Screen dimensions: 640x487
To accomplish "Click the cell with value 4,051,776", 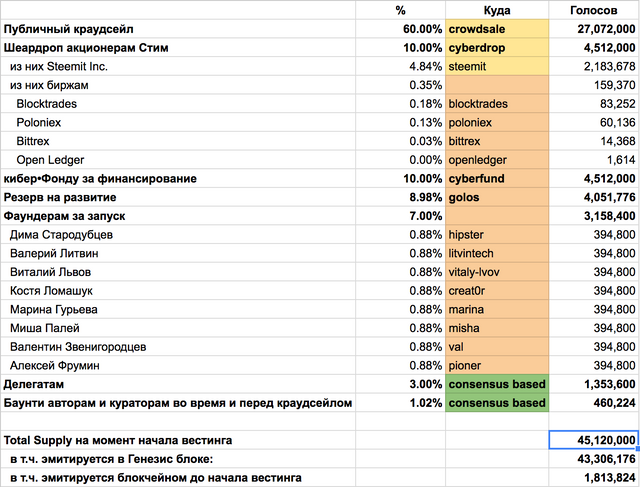I will coord(594,198).
